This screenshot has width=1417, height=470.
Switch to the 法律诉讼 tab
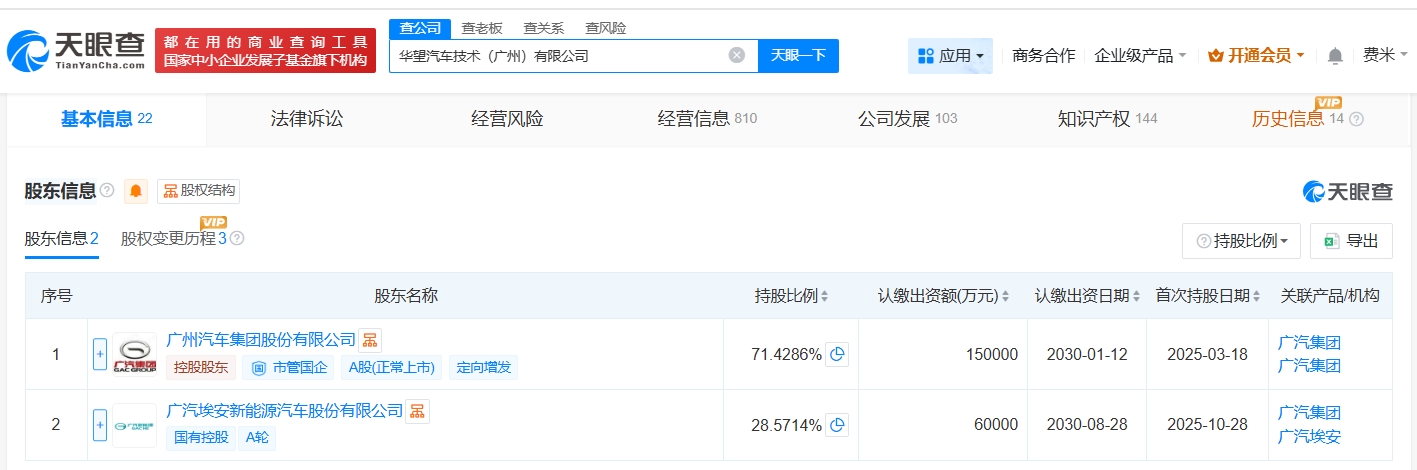pyautogui.click(x=307, y=119)
